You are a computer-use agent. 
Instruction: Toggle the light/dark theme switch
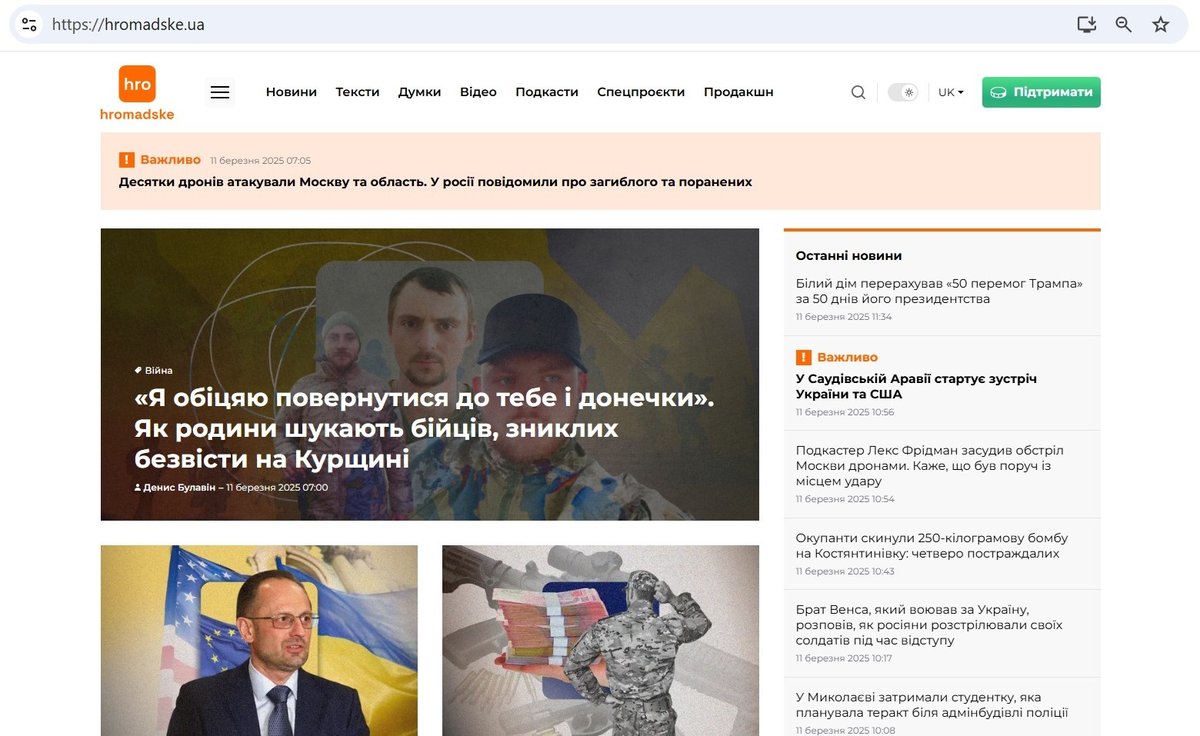pos(903,92)
